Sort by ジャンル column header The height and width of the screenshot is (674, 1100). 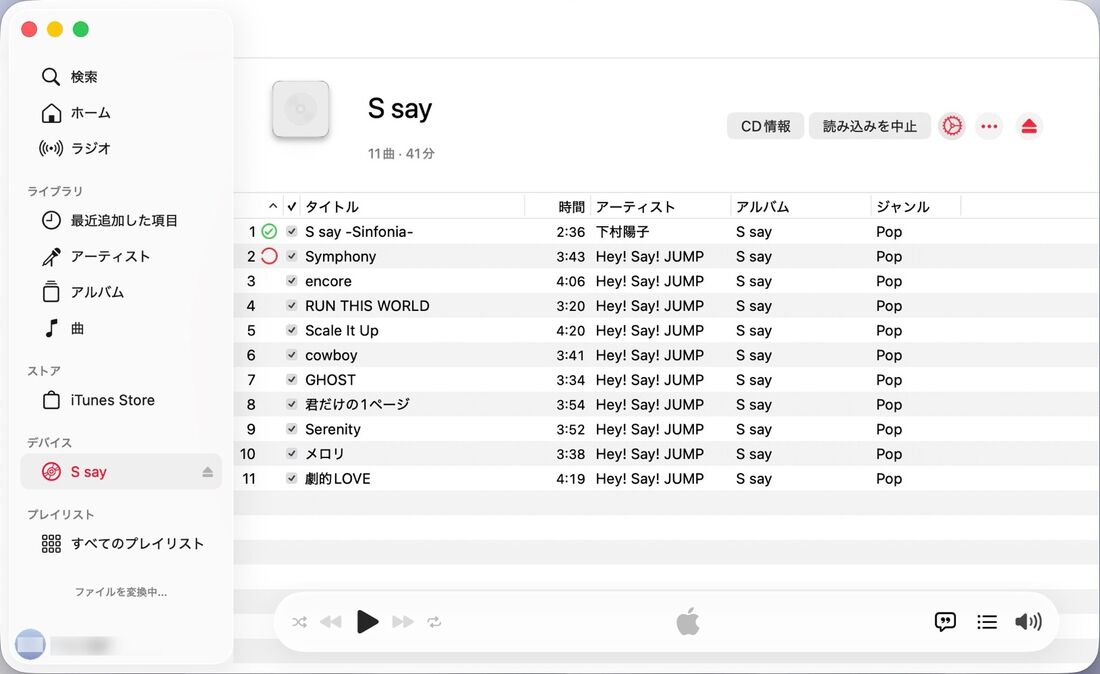pyautogui.click(x=903, y=207)
